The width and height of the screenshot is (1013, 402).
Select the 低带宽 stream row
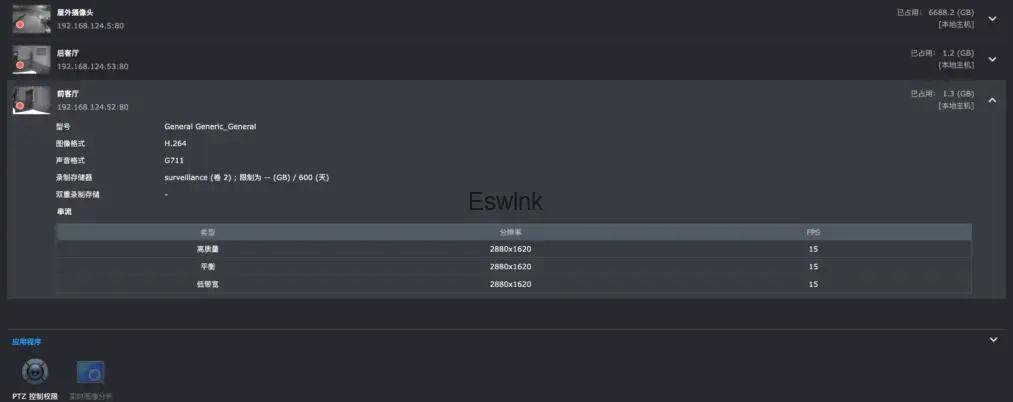513,284
